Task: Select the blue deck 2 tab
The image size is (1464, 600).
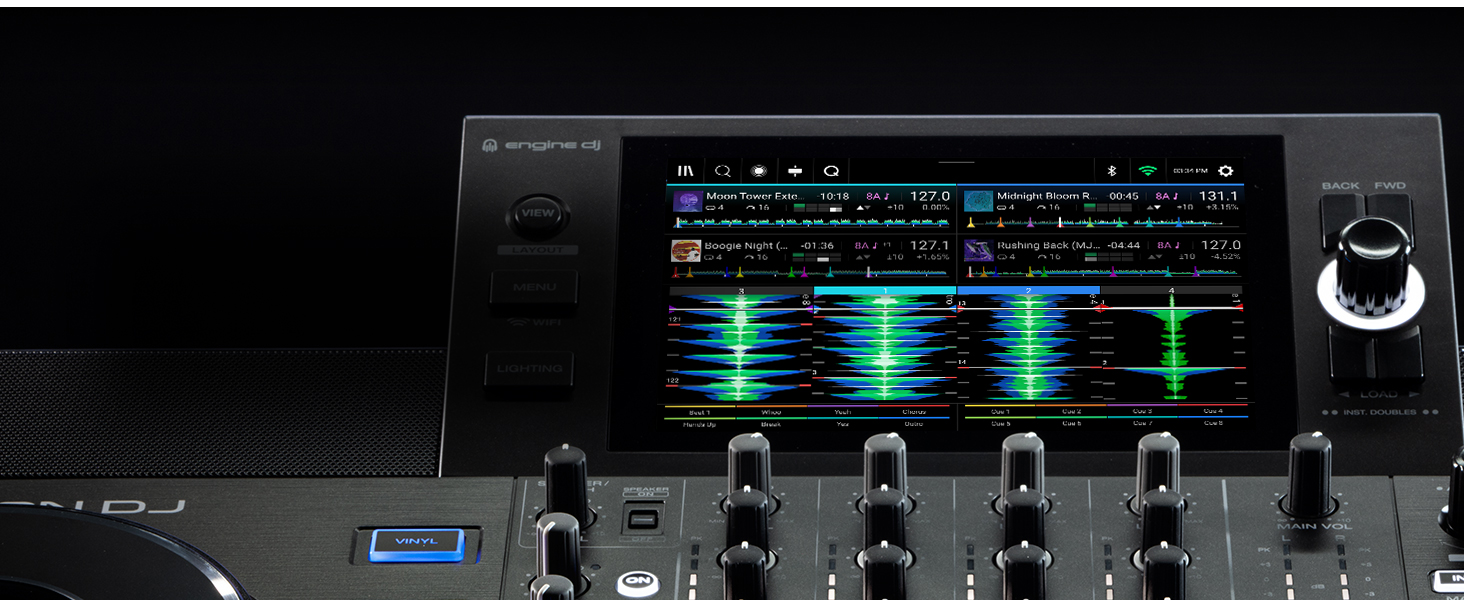Action: (1028, 291)
